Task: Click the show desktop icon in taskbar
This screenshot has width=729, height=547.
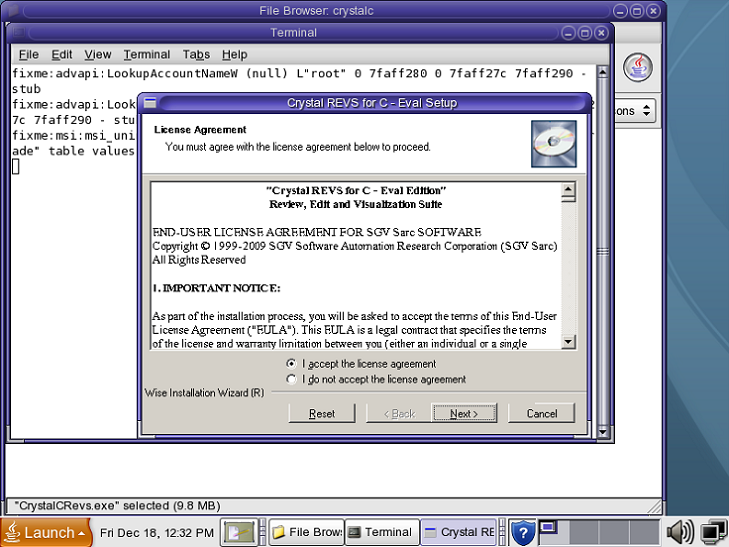Action: (x=239, y=533)
